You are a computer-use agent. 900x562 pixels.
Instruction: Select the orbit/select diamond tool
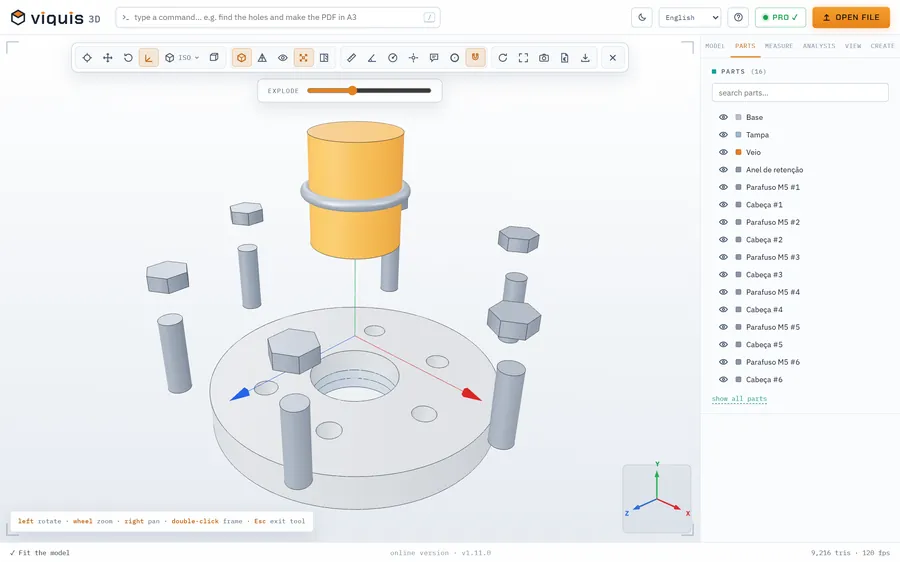pos(87,57)
